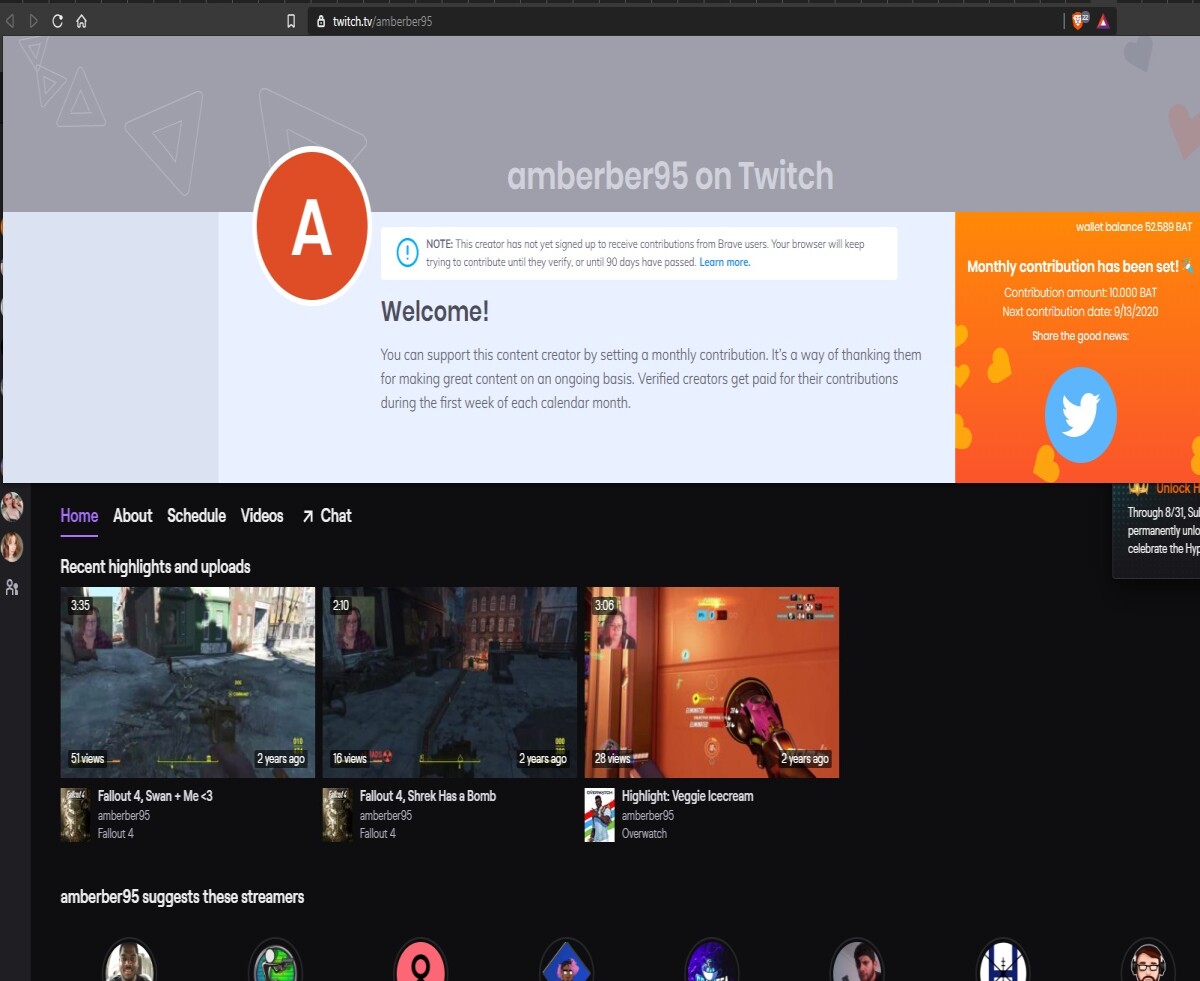Play the 3:06 Overwatch video thumbnail
This screenshot has width=1200, height=981.
point(712,682)
